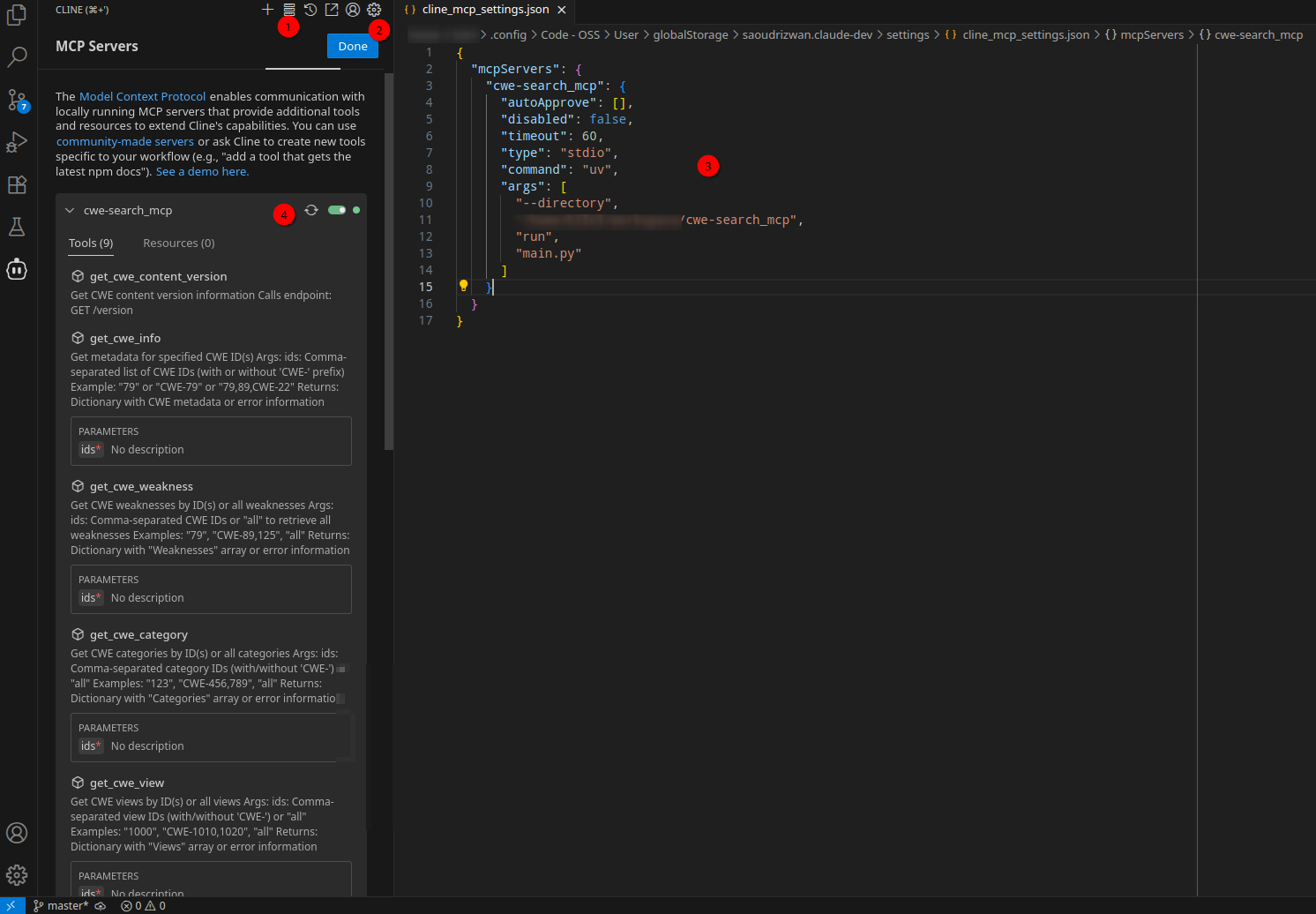1316x914 pixels.
Task: Open the Manage gear at bottom left
Action: (x=17, y=875)
